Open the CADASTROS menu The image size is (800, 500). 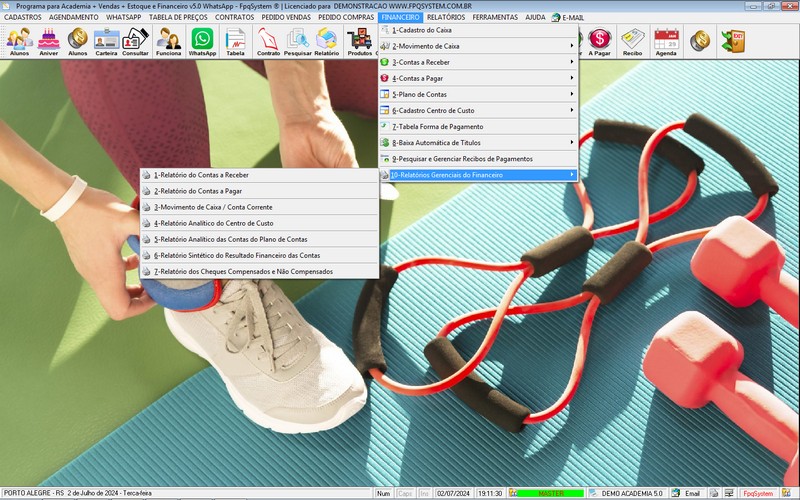click(x=23, y=17)
